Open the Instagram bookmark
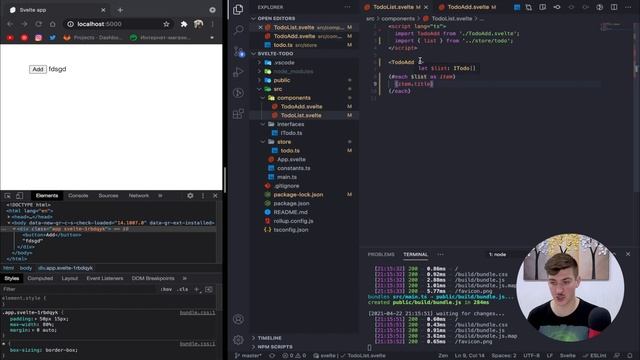Viewport: 640px width, 360px height. coord(38,38)
